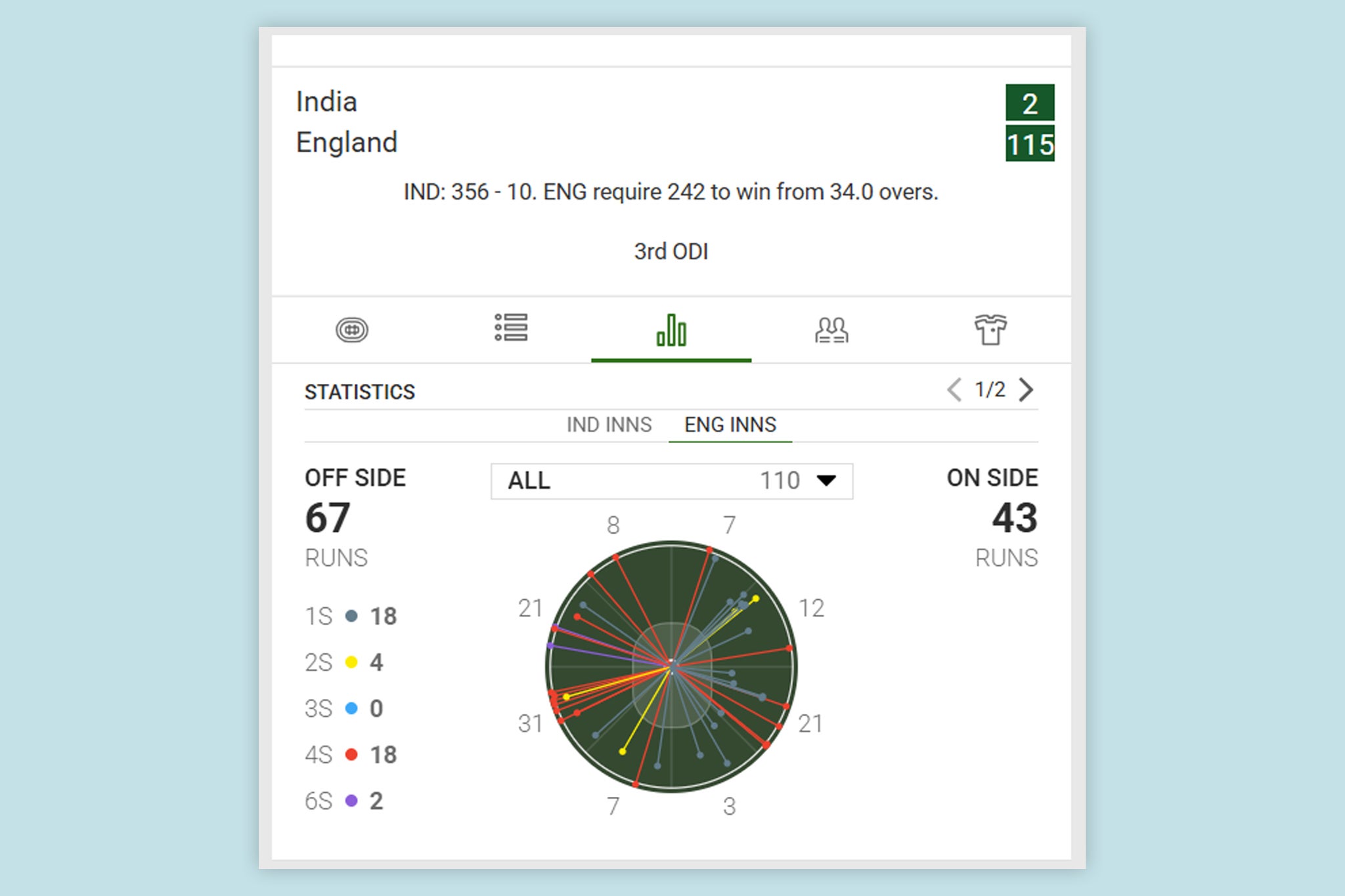This screenshot has width=1345, height=896.
Task: Select the 3S blue color dot
Action: pos(351,708)
